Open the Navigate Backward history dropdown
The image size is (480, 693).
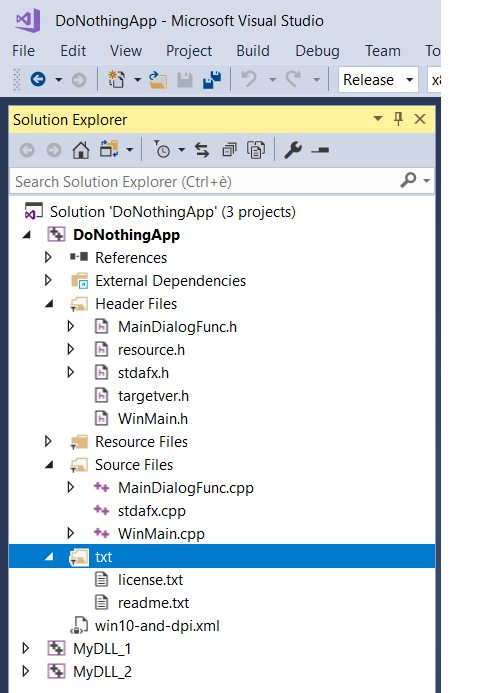pos(58,80)
